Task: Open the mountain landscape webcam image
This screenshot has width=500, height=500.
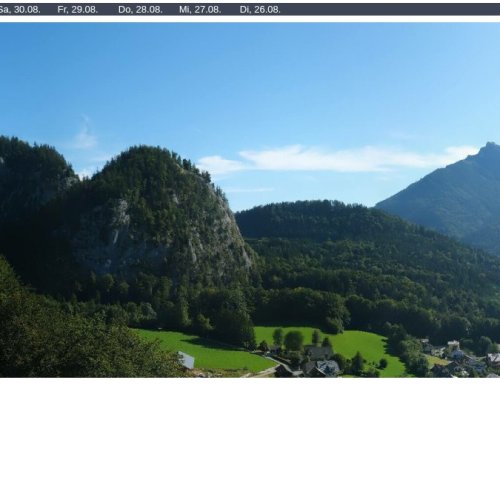Action: (x=250, y=200)
